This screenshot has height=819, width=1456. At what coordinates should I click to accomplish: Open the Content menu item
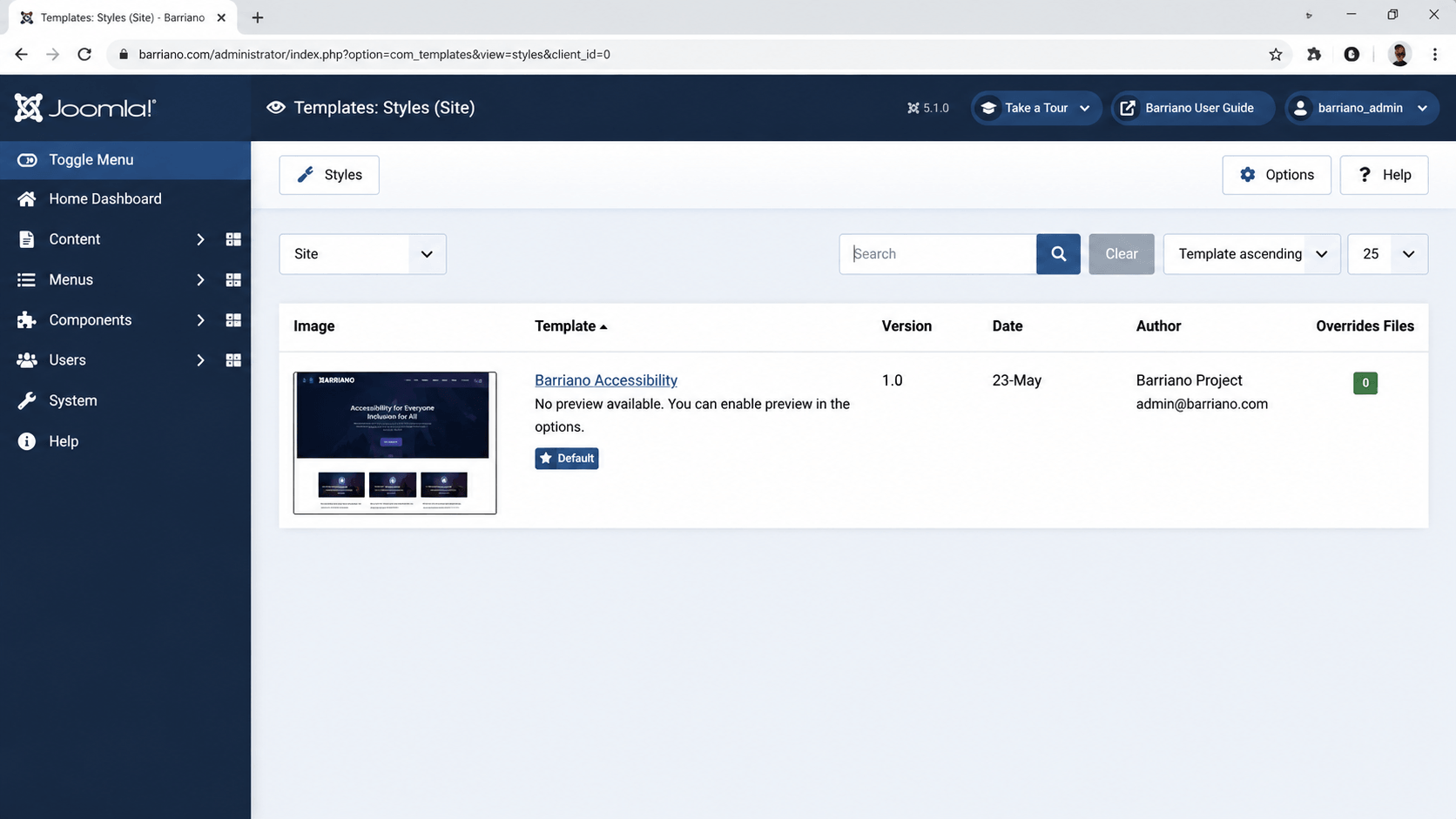coord(75,239)
